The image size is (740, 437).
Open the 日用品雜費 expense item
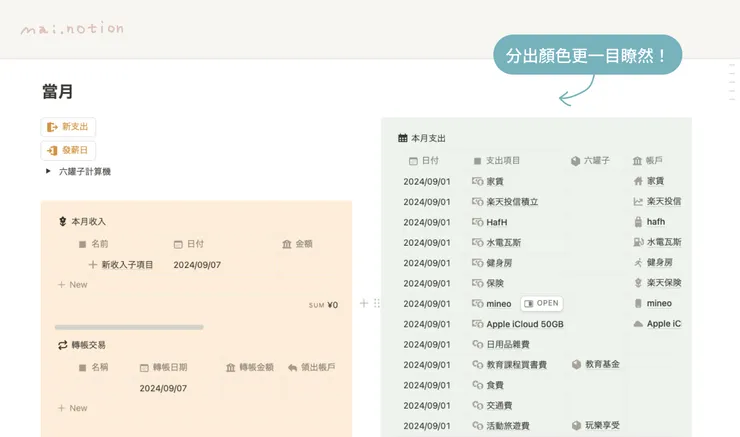click(x=508, y=345)
